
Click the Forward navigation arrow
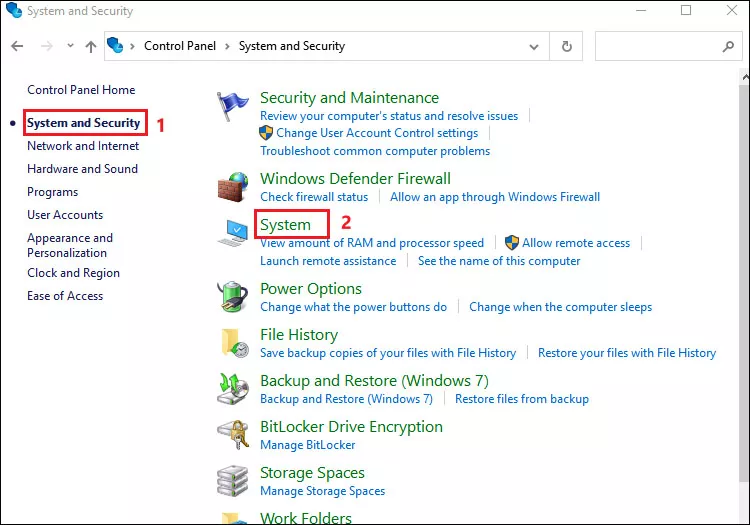tap(47, 46)
